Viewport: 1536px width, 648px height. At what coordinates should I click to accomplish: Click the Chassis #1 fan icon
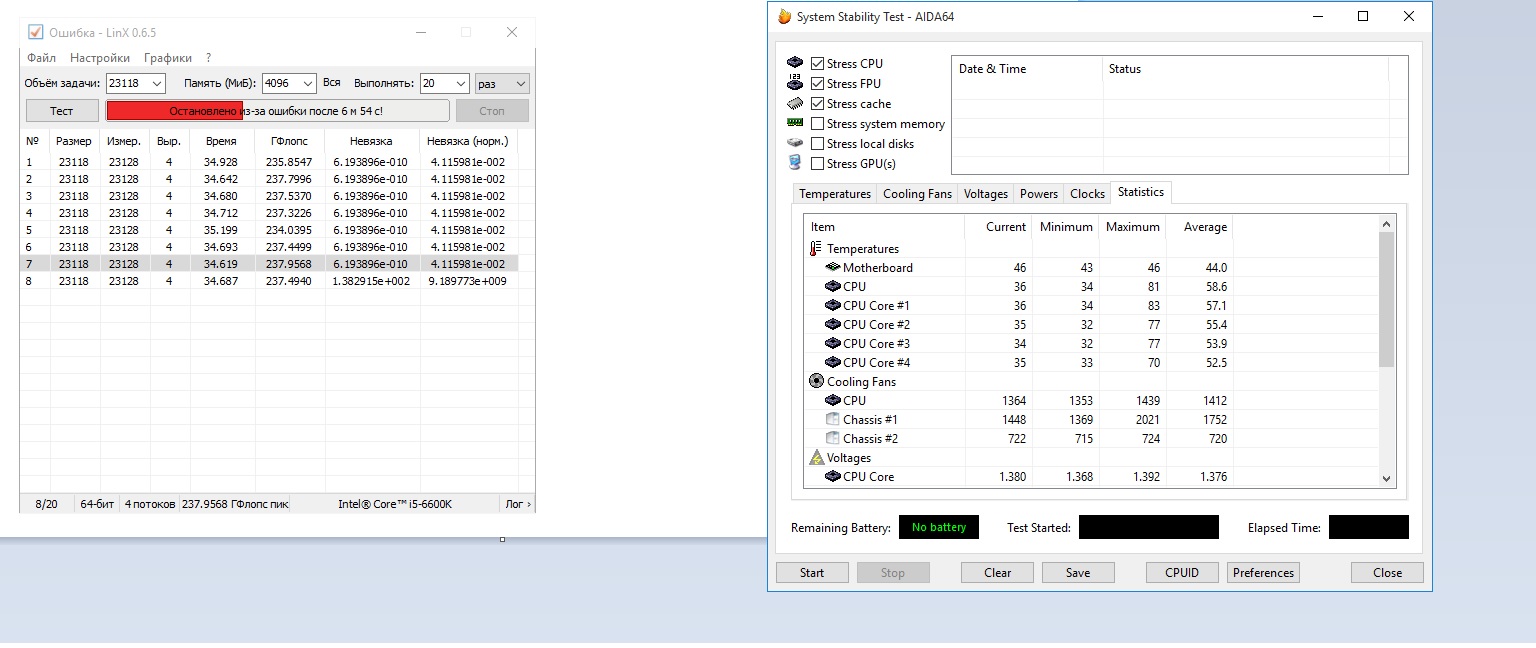pyautogui.click(x=832, y=419)
